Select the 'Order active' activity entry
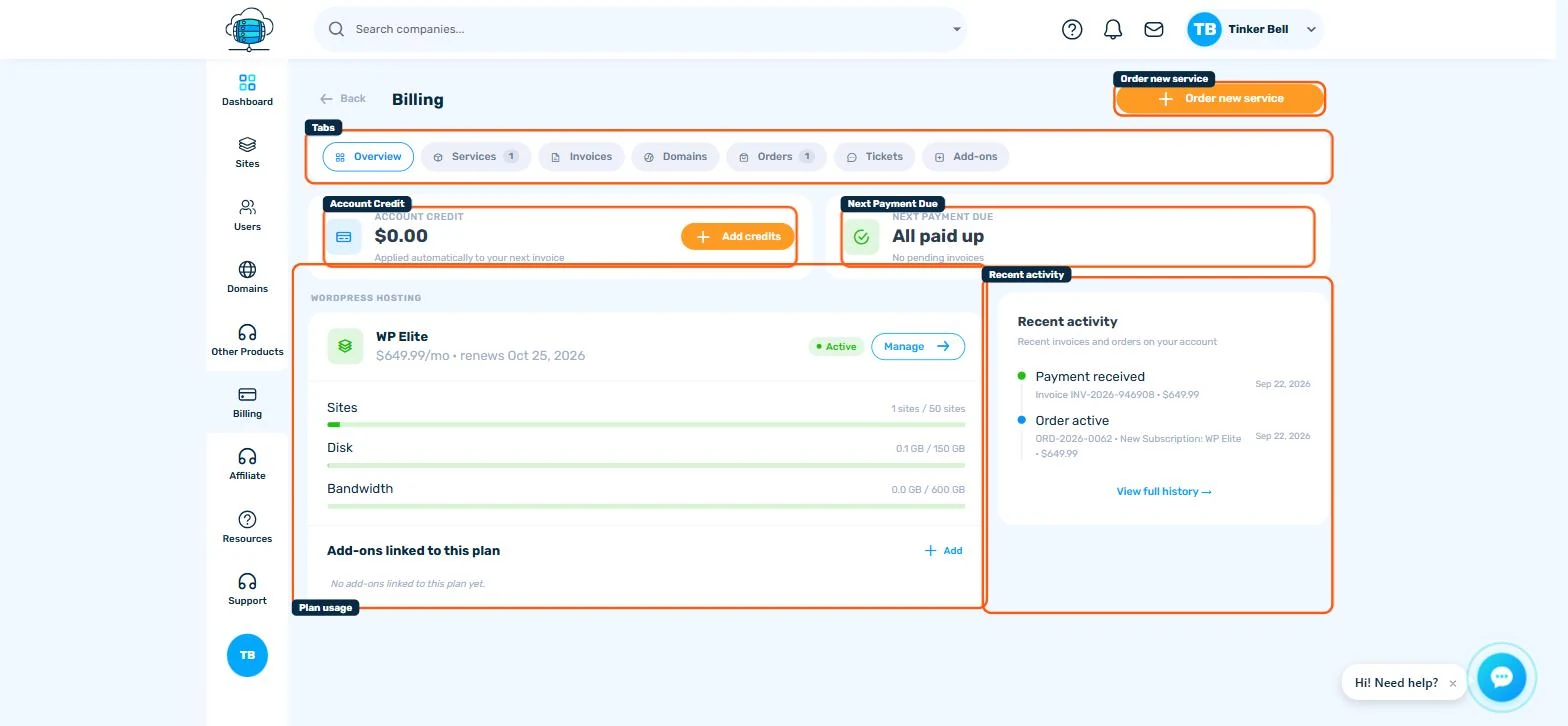This screenshot has height=726, width=1568. tap(1164, 436)
